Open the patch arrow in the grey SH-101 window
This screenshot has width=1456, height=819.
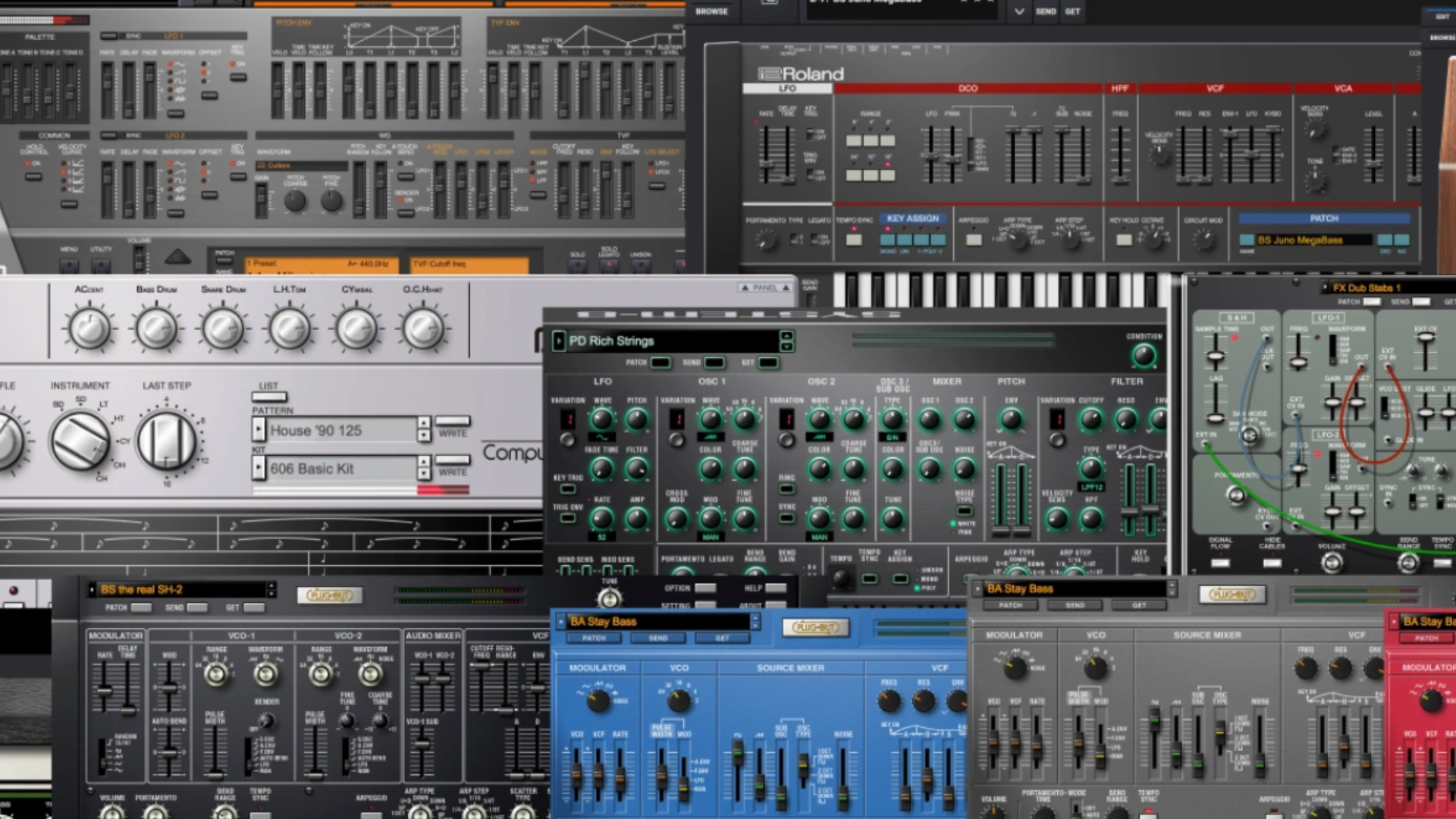click(x=978, y=588)
